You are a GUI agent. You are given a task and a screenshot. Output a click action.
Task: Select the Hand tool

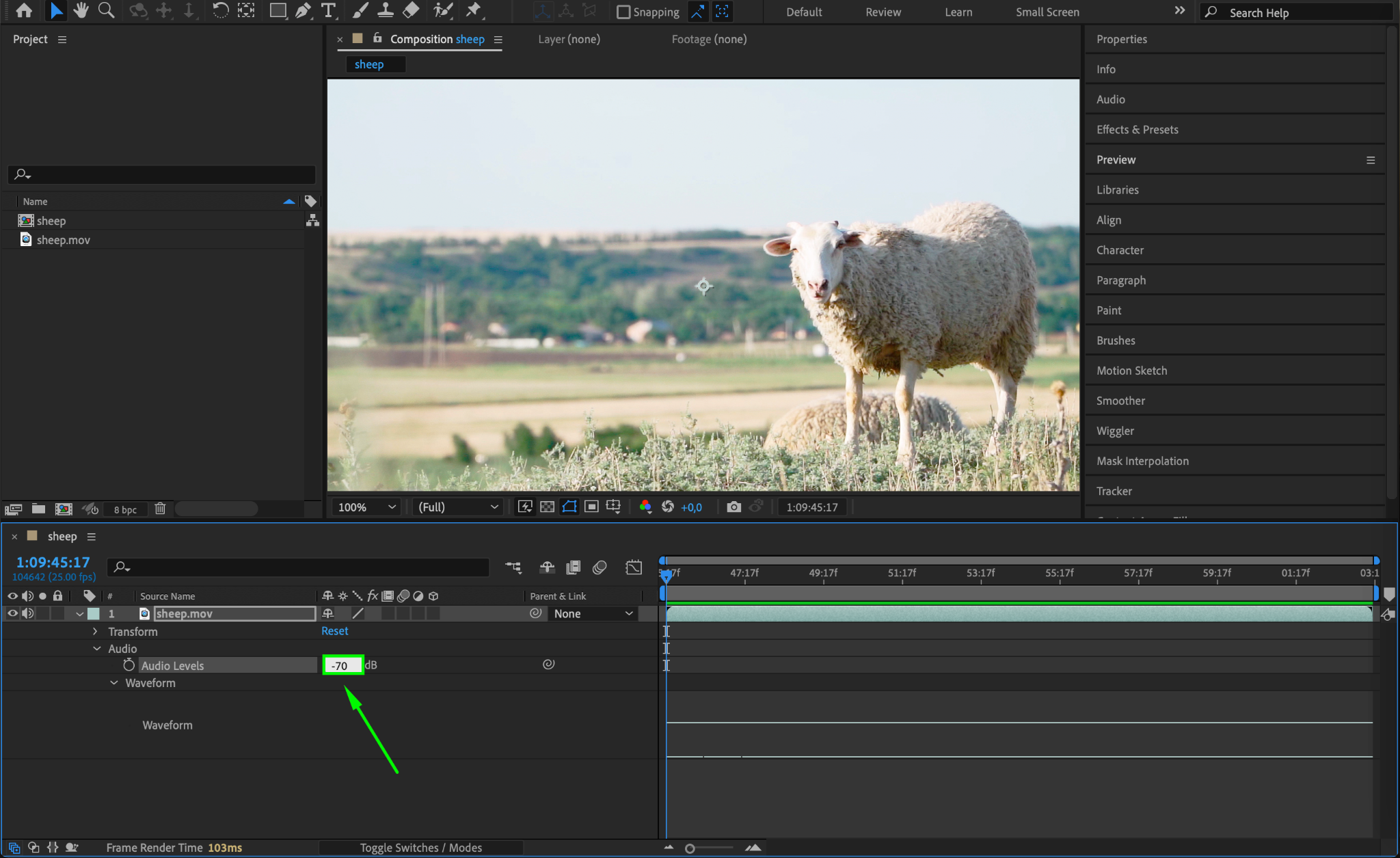(81, 10)
